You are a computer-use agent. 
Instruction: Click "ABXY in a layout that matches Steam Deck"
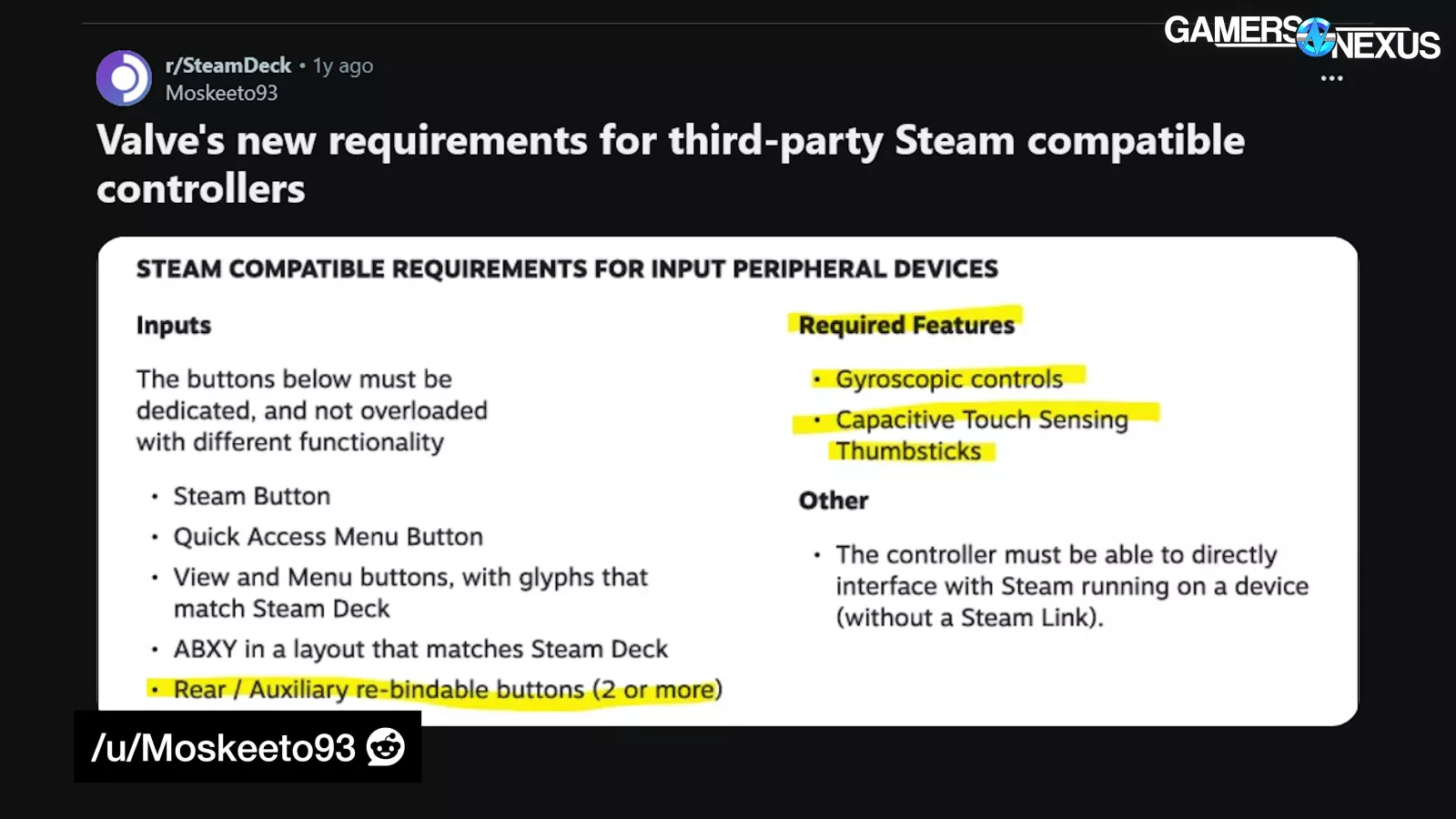pos(420,649)
